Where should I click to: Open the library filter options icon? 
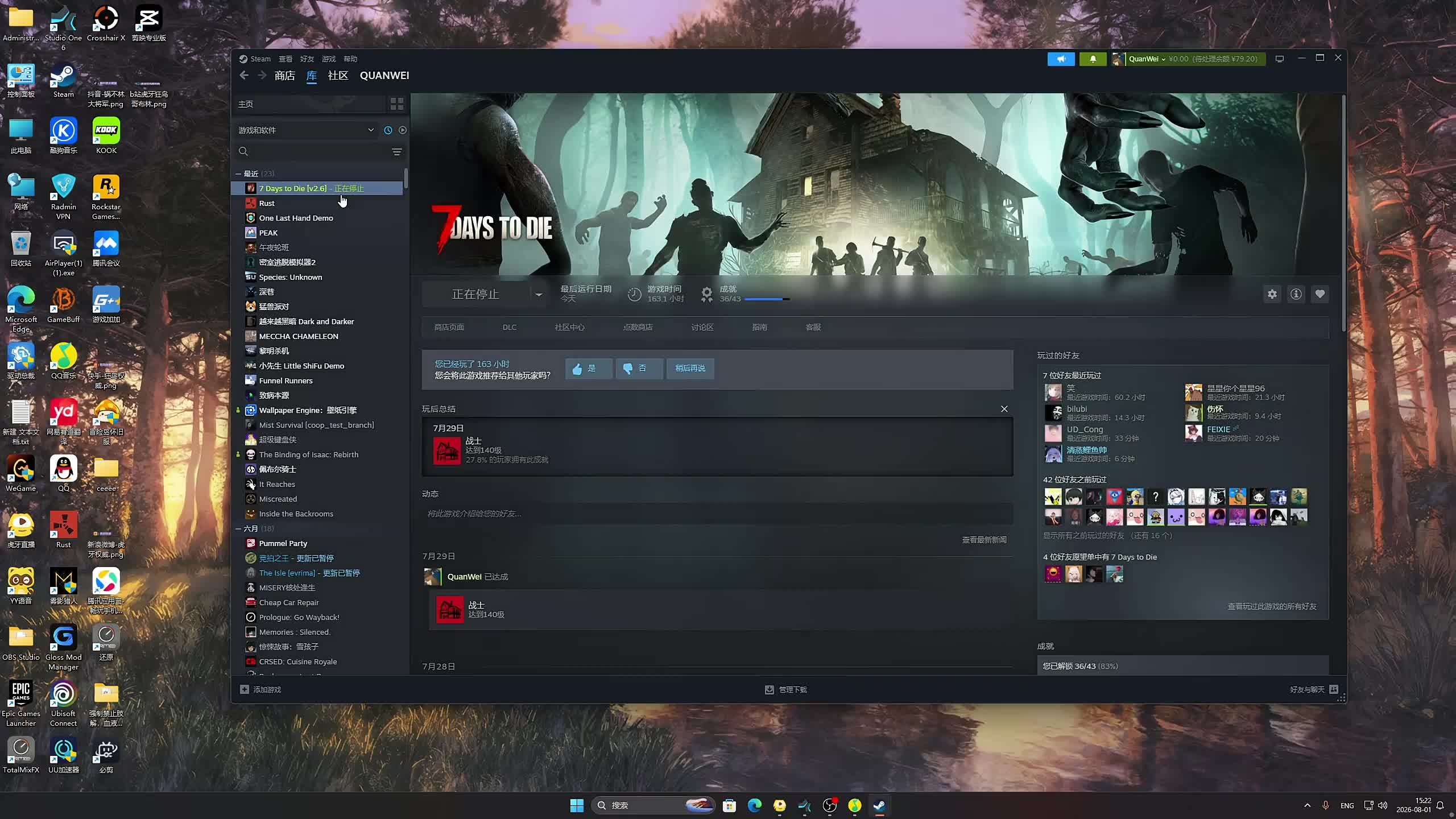[x=397, y=151]
